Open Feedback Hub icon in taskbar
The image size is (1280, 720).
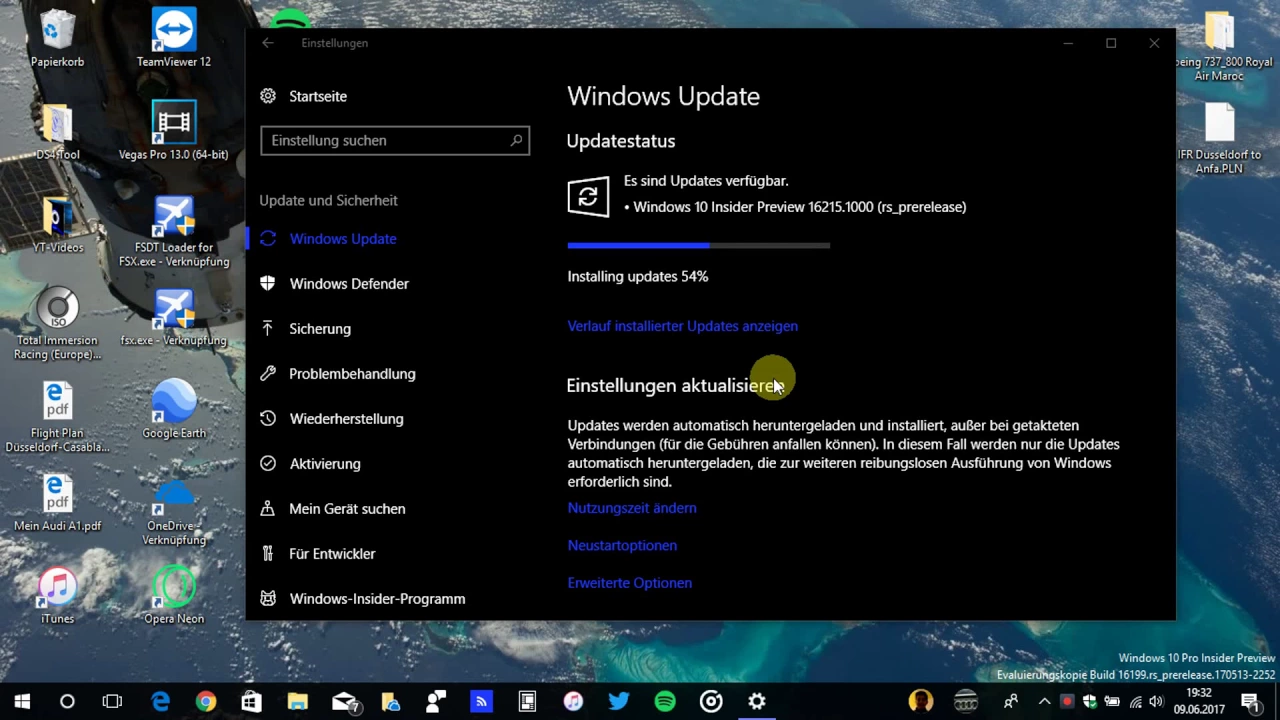pos(435,701)
